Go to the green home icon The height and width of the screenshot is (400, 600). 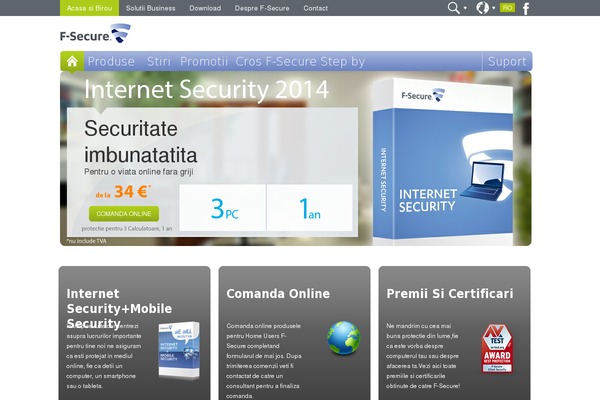tap(72, 61)
